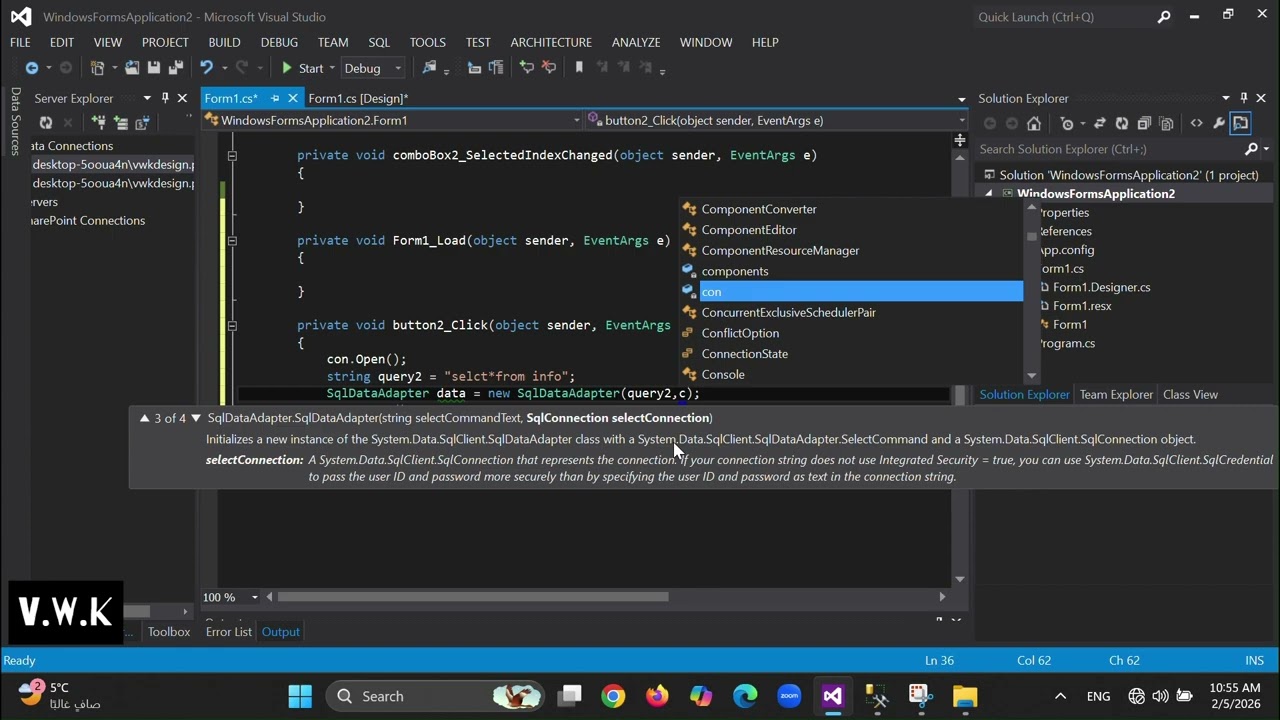The height and width of the screenshot is (720, 1280).
Task: Close the Server Explorer panel
Action: tap(182, 98)
